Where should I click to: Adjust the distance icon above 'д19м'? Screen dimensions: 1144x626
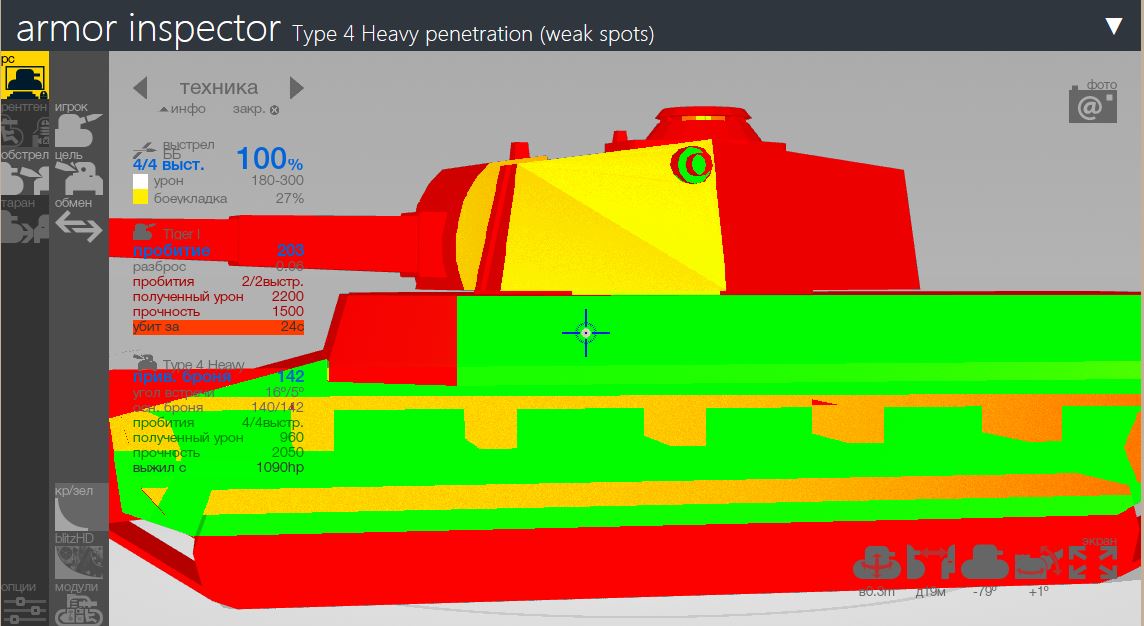tap(930, 563)
